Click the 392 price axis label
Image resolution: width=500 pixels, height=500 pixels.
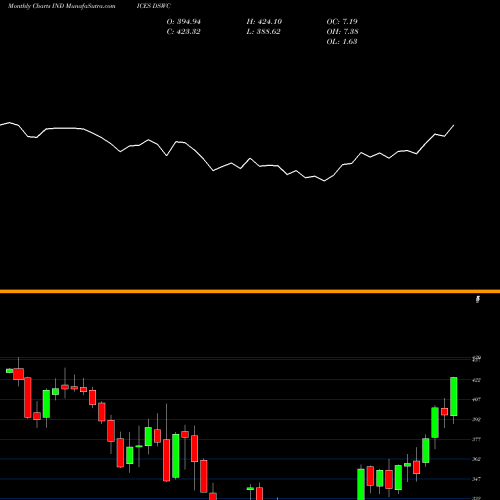click(477, 419)
